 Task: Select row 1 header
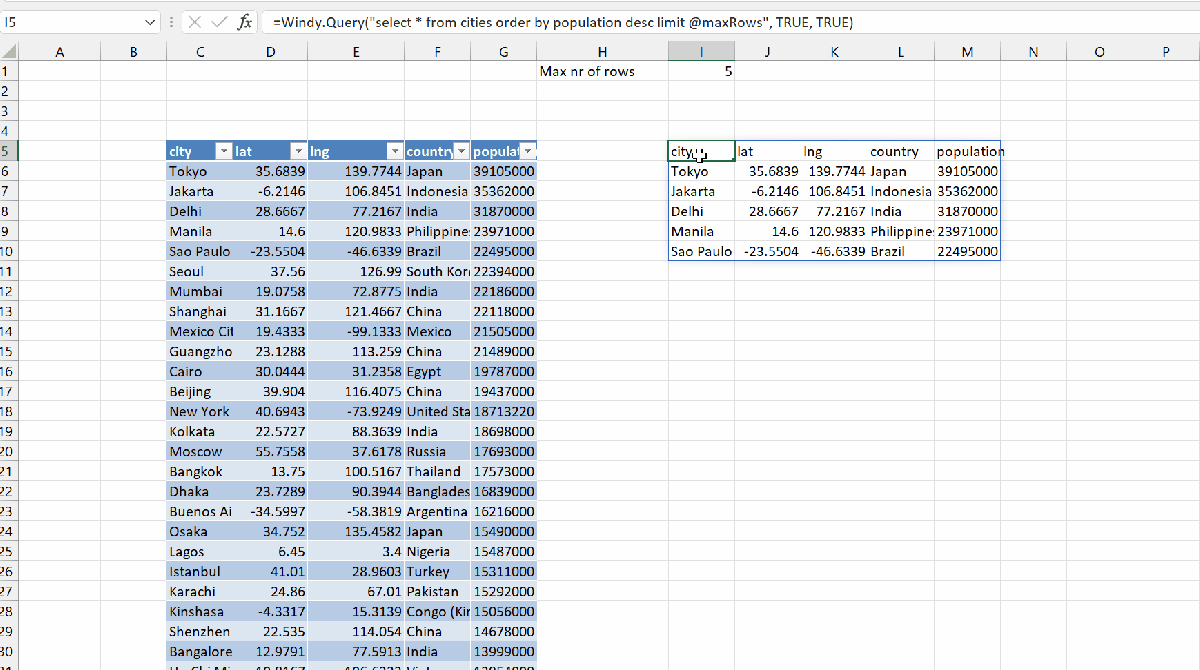point(8,71)
